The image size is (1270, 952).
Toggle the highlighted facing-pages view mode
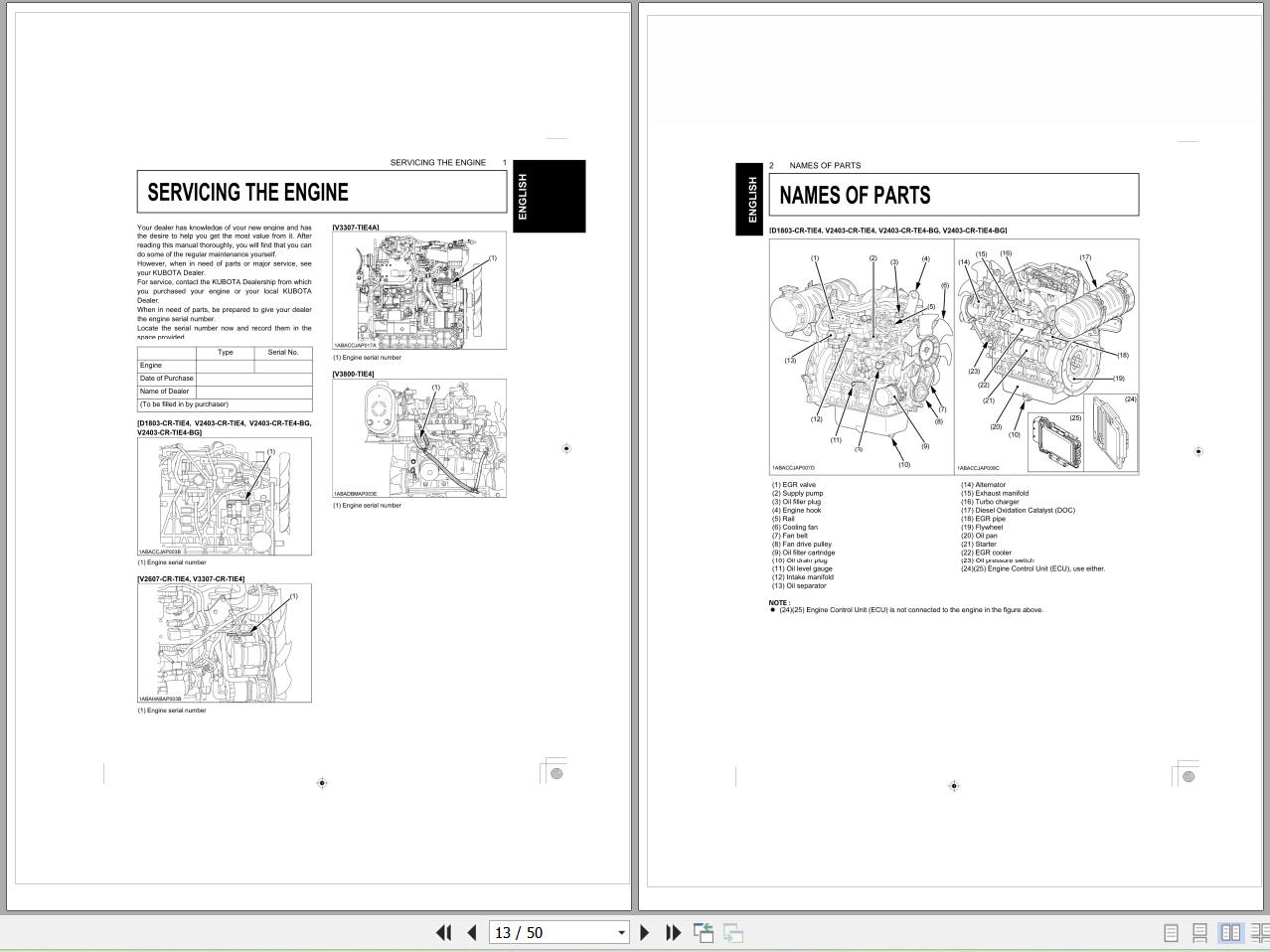click(x=1229, y=932)
